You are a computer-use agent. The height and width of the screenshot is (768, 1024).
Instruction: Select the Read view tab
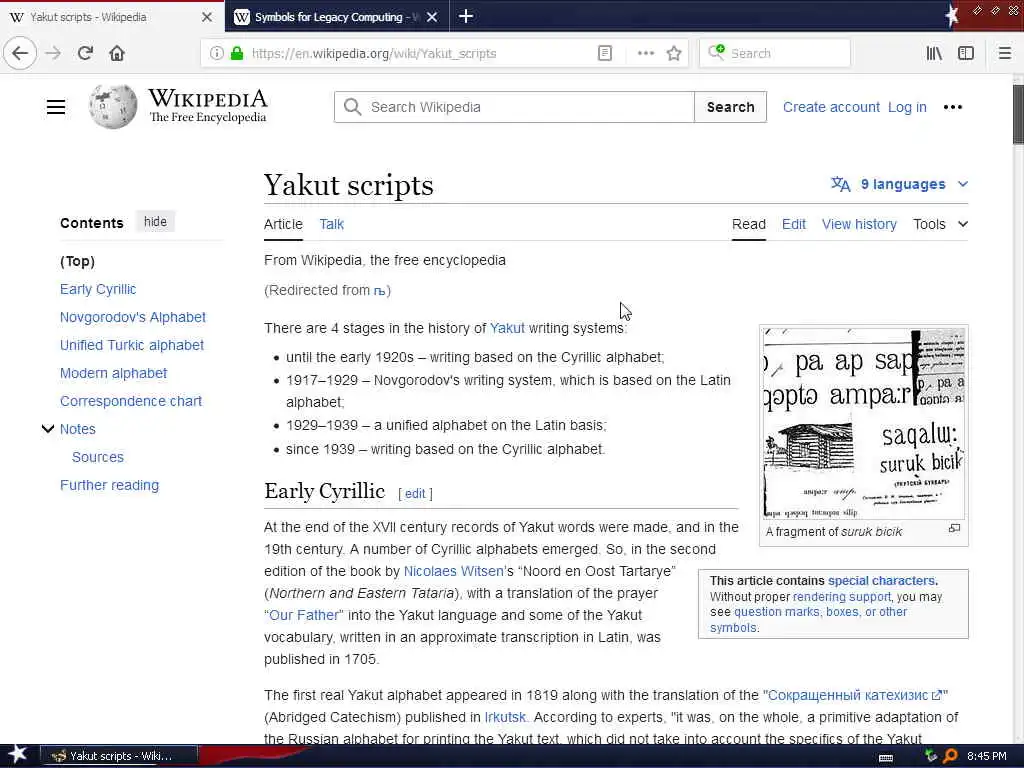(x=748, y=224)
